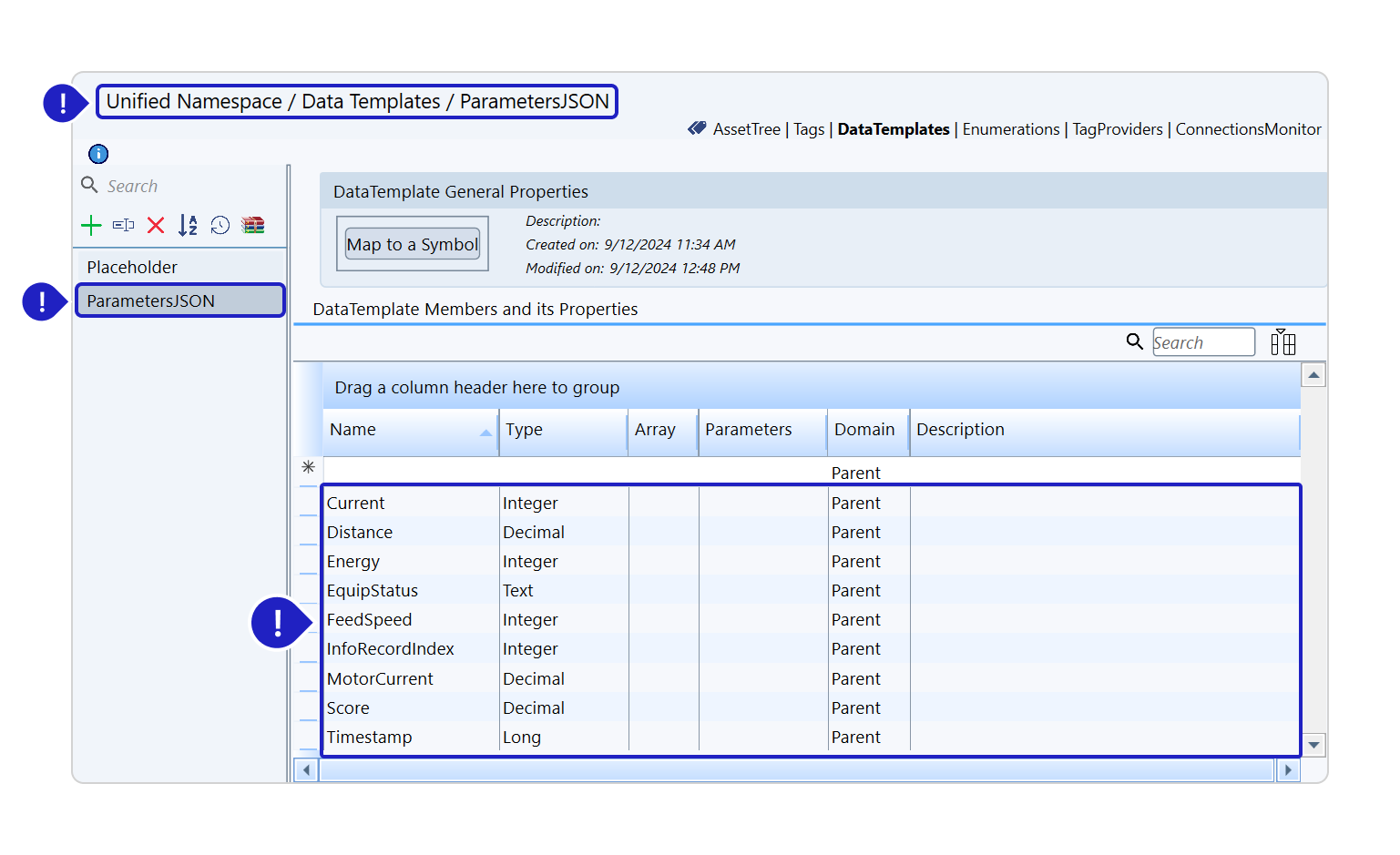Click the Decimal type of Distance
The width and height of the screenshot is (1400, 855).
point(534,533)
